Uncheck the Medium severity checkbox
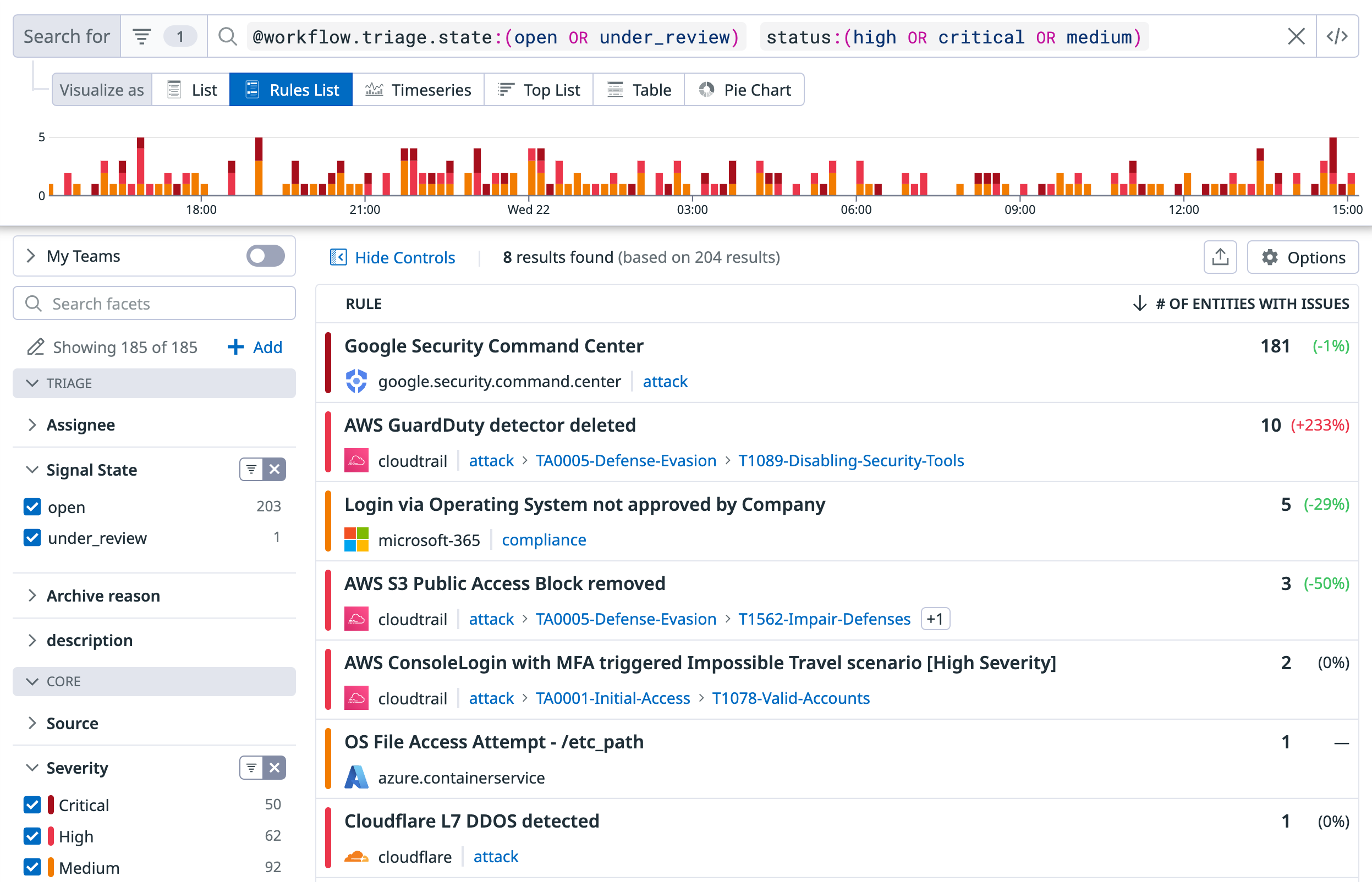This screenshot has width=1372, height=882. [32, 867]
